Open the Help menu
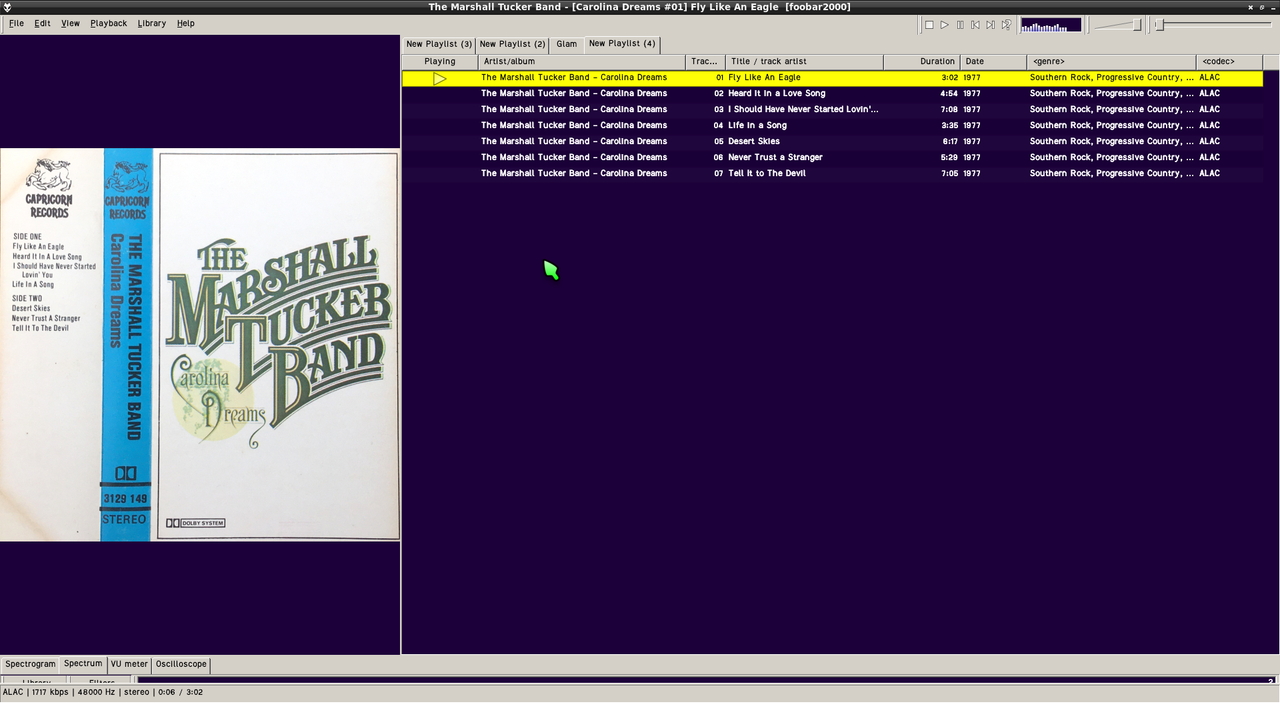 pyautogui.click(x=186, y=23)
